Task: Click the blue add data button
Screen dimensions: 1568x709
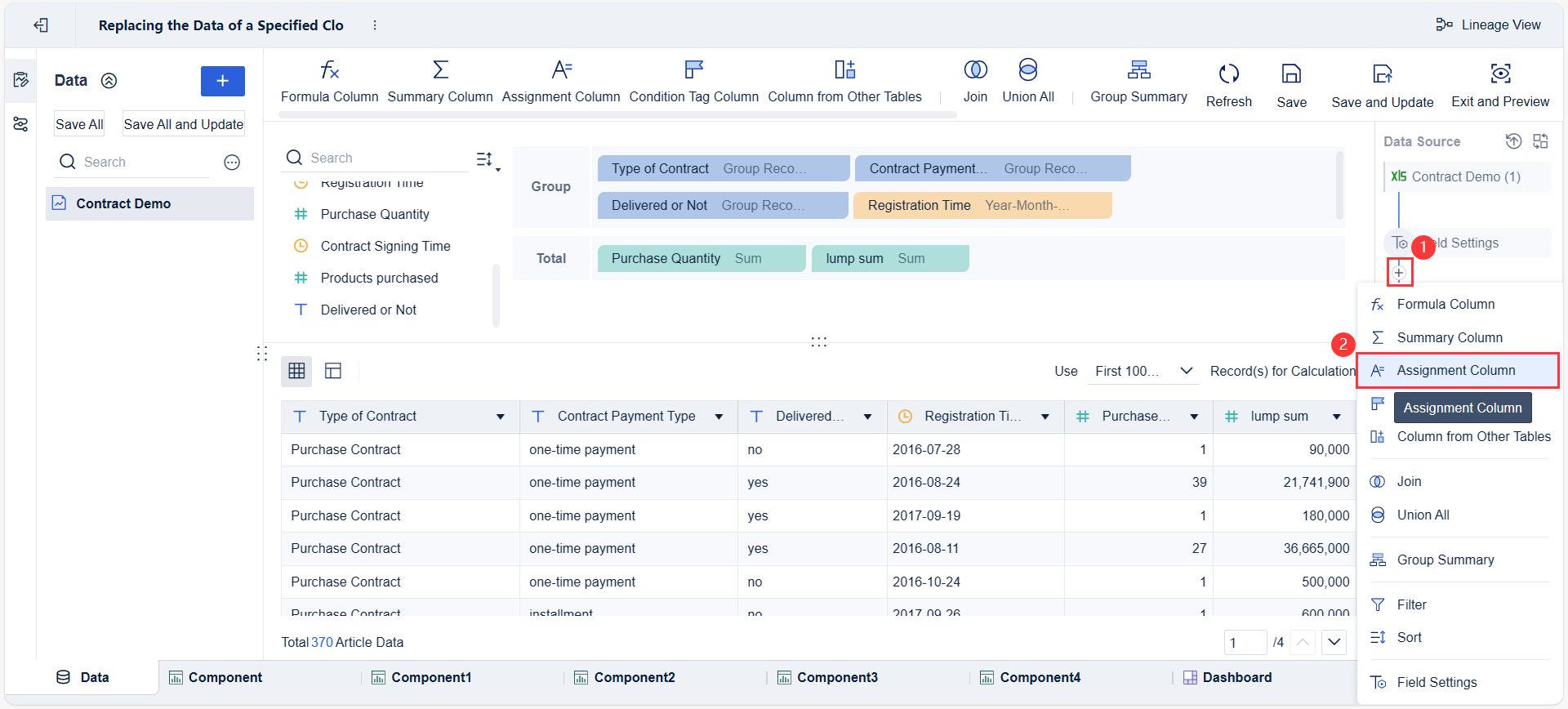Action: [x=223, y=81]
